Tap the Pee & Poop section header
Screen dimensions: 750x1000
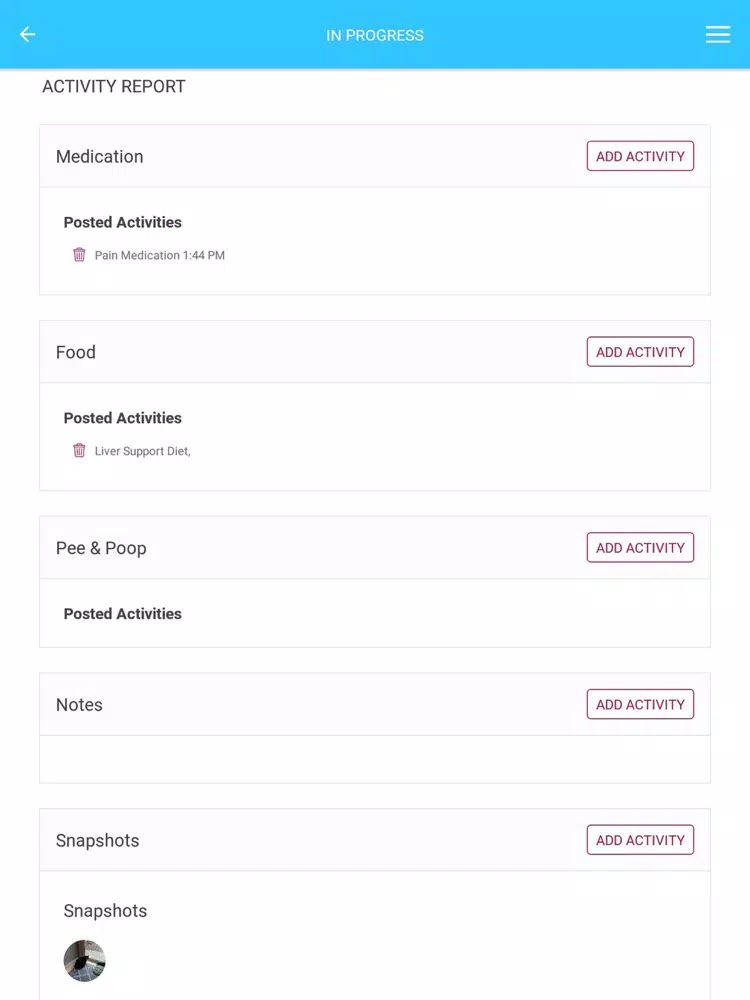tap(101, 548)
